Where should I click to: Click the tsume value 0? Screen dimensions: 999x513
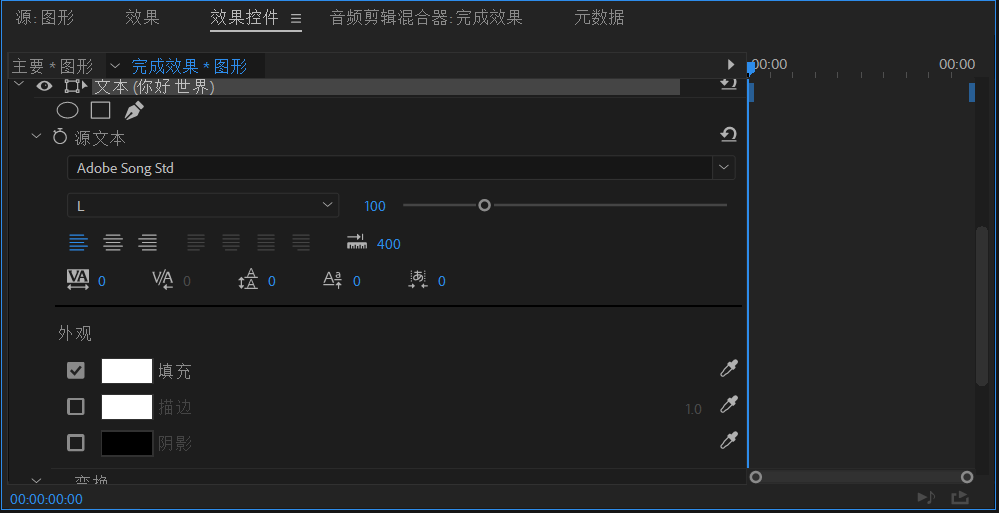tap(442, 281)
